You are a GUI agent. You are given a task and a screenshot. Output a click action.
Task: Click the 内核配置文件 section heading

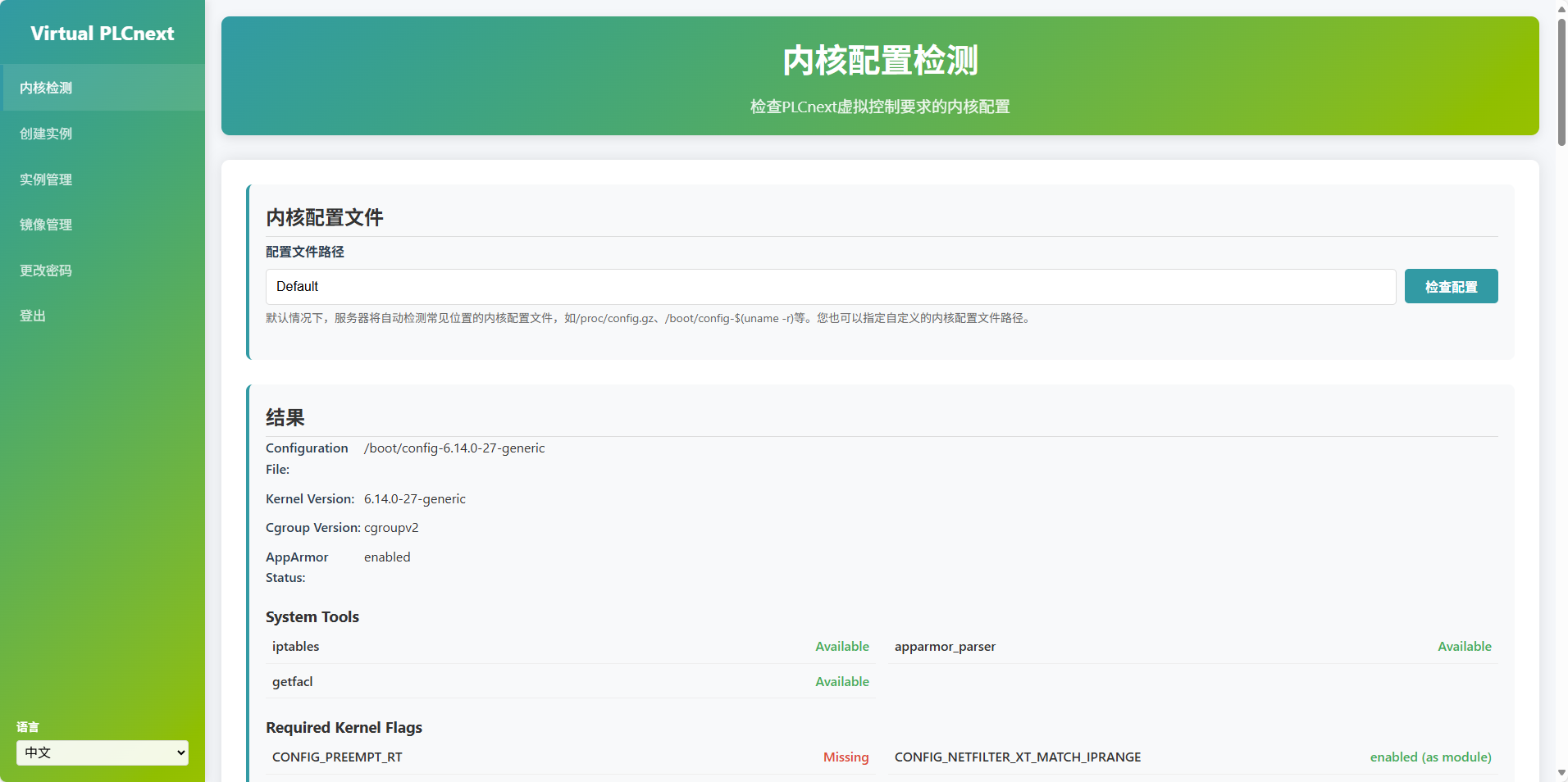pyautogui.click(x=325, y=218)
